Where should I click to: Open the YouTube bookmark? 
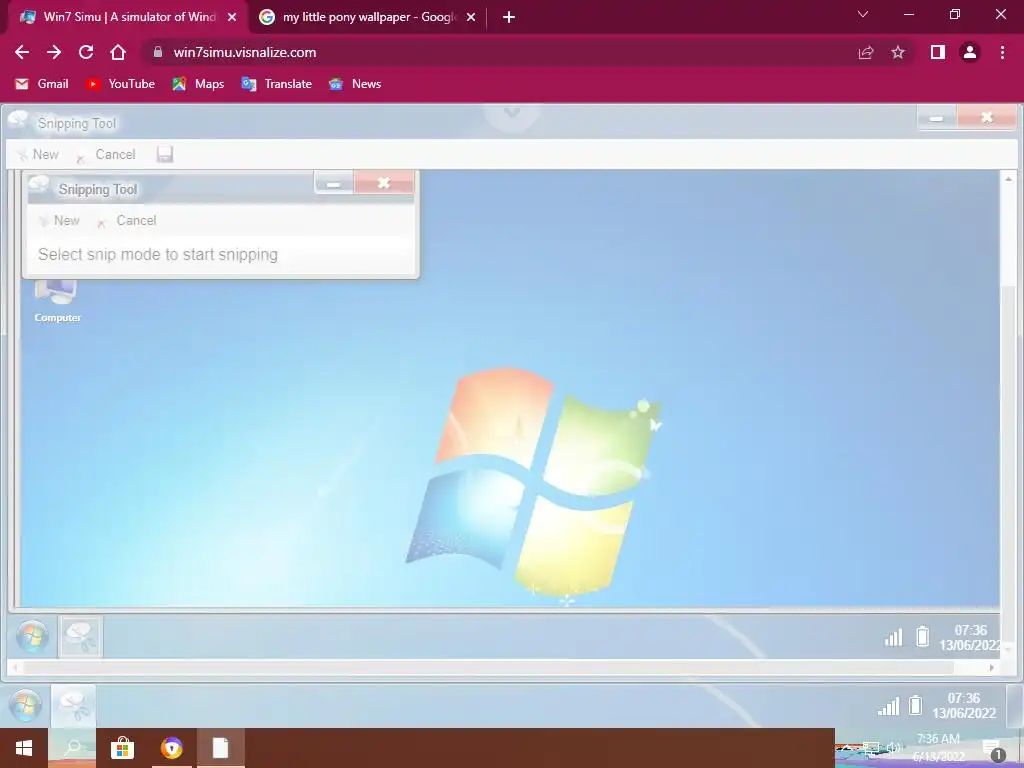click(x=120, y=84)
